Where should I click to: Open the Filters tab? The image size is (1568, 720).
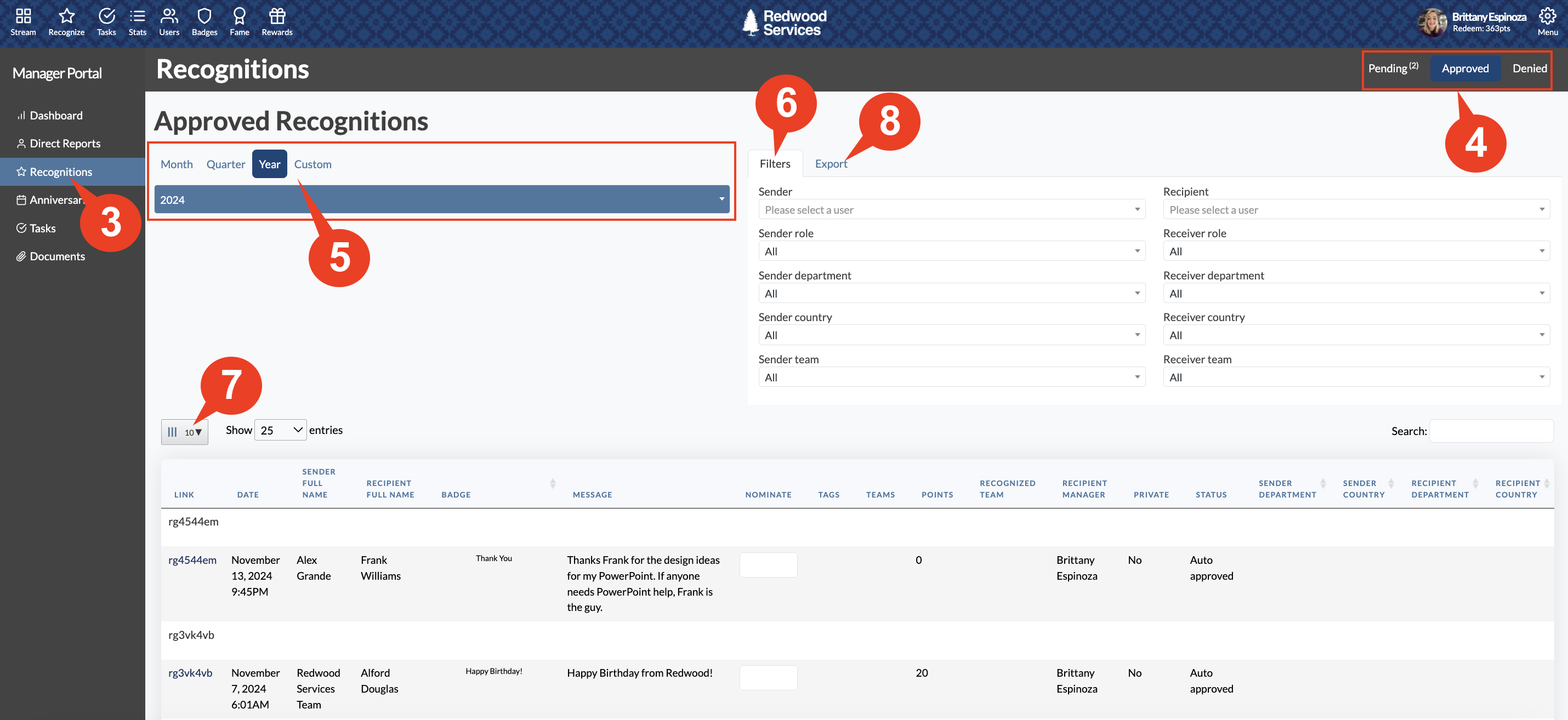pos(775,164)
